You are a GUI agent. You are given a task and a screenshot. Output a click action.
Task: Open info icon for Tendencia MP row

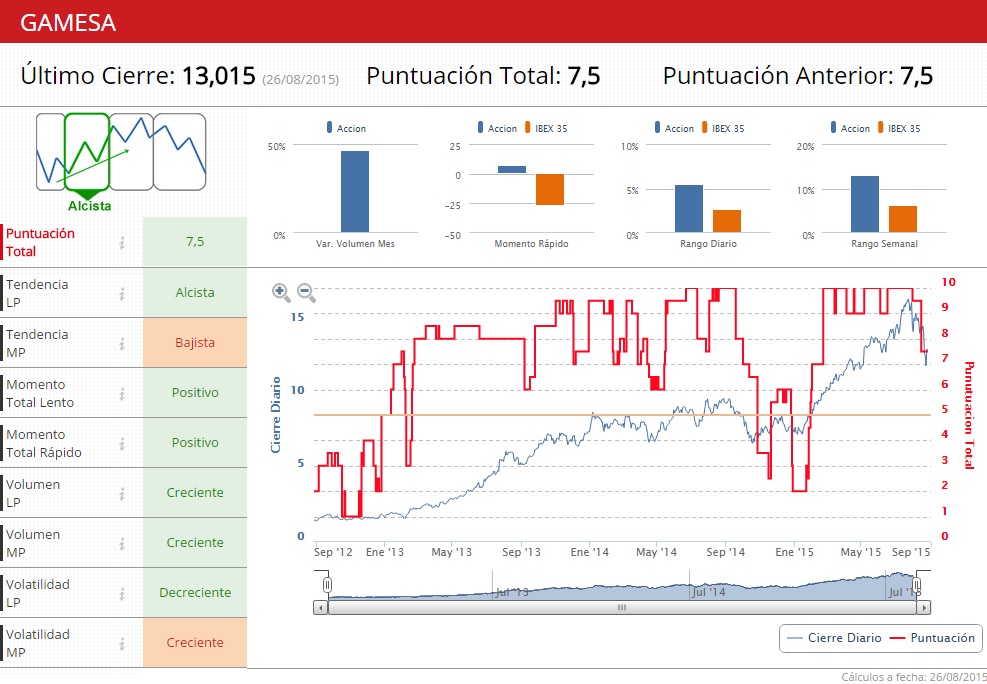[122, 344]
